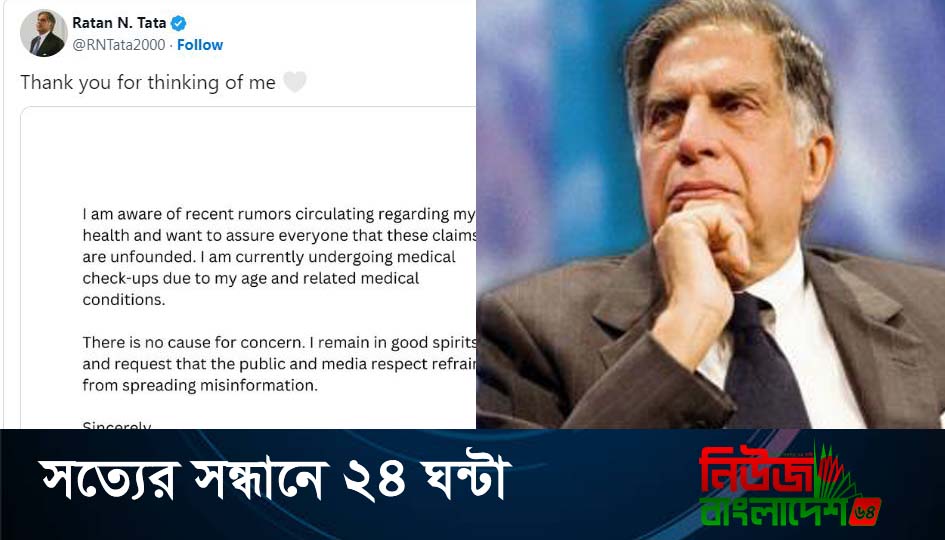This screenshot has width=945, height=540.
Task: Click the green Bengali text in logo
Action: pyautogui.click(x=774, y=508)
